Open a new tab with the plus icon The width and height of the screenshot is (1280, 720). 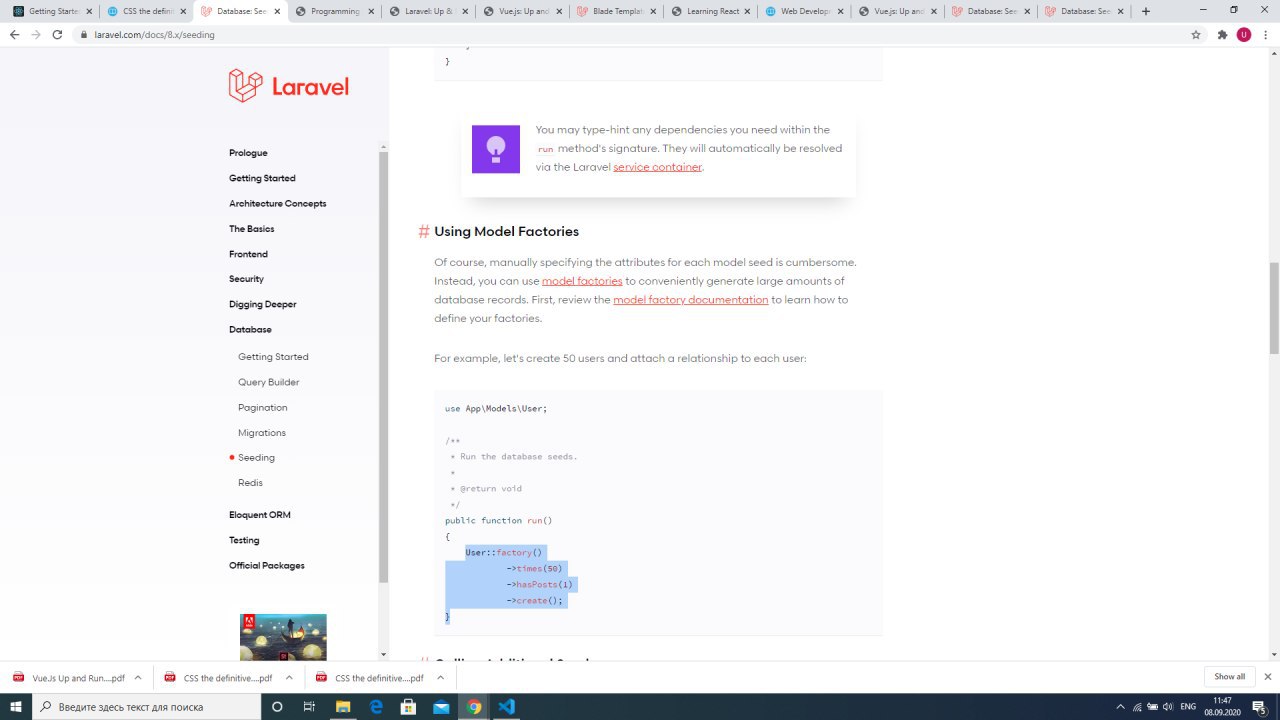click(x=1146, y=11)
